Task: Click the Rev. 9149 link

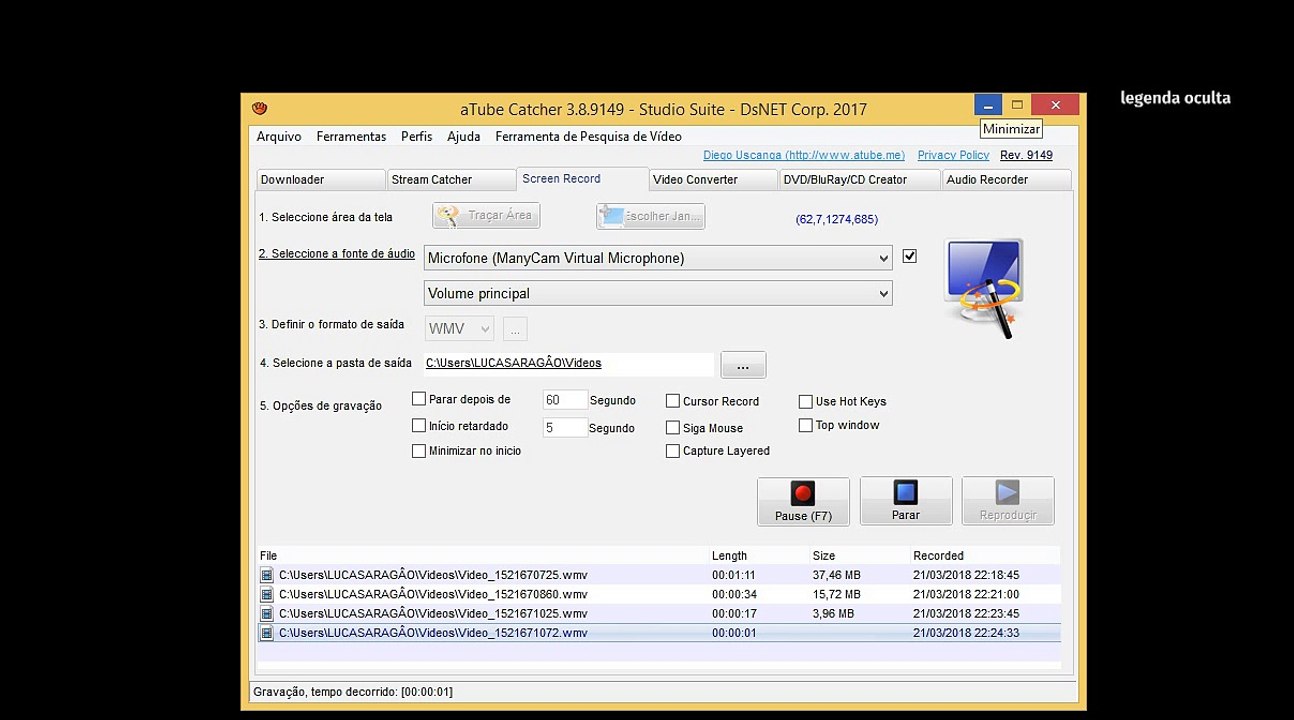Action: tap(1026, 155)
